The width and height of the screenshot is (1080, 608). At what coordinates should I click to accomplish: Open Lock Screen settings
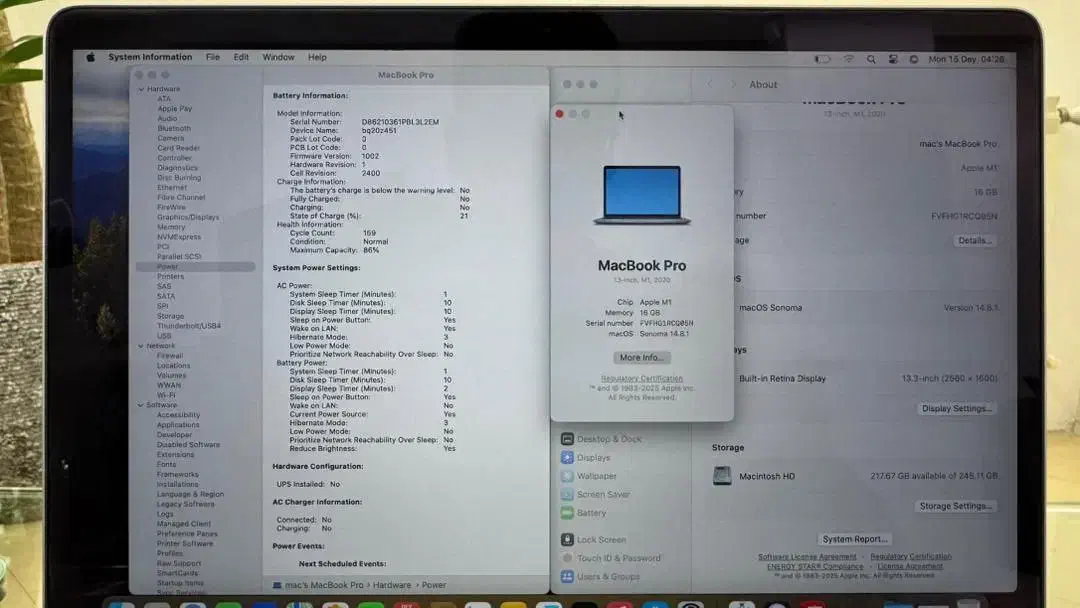coord(600,537)
